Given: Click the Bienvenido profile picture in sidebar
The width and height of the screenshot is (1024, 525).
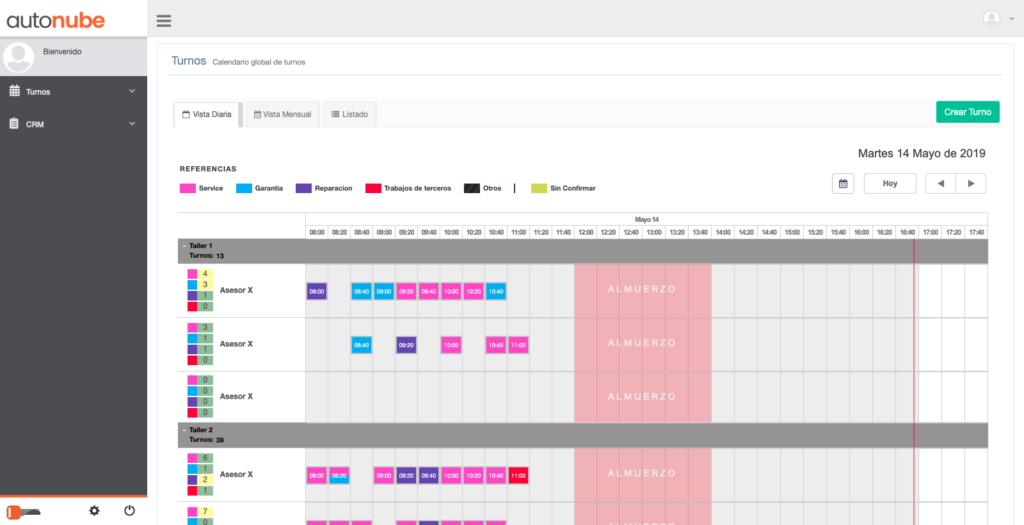Looking at the screenshot, I should coord(18,57).
